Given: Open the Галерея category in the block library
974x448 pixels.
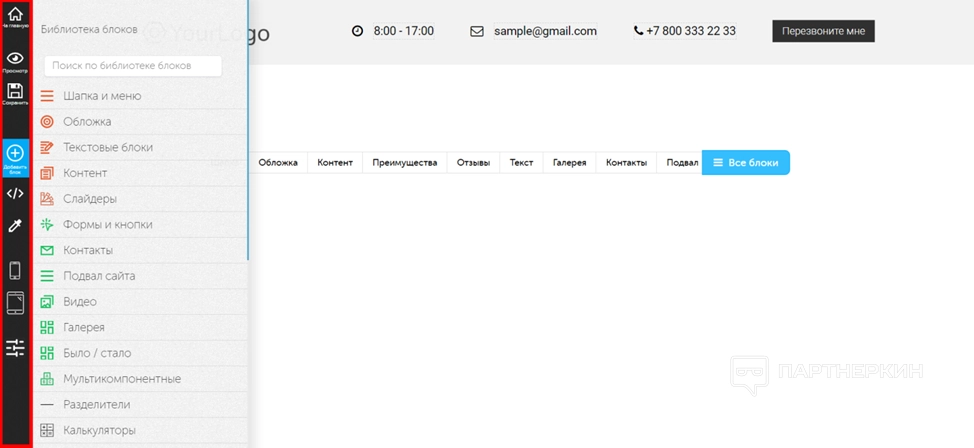Looking at the screenshot, I should (x=140, y=327).
